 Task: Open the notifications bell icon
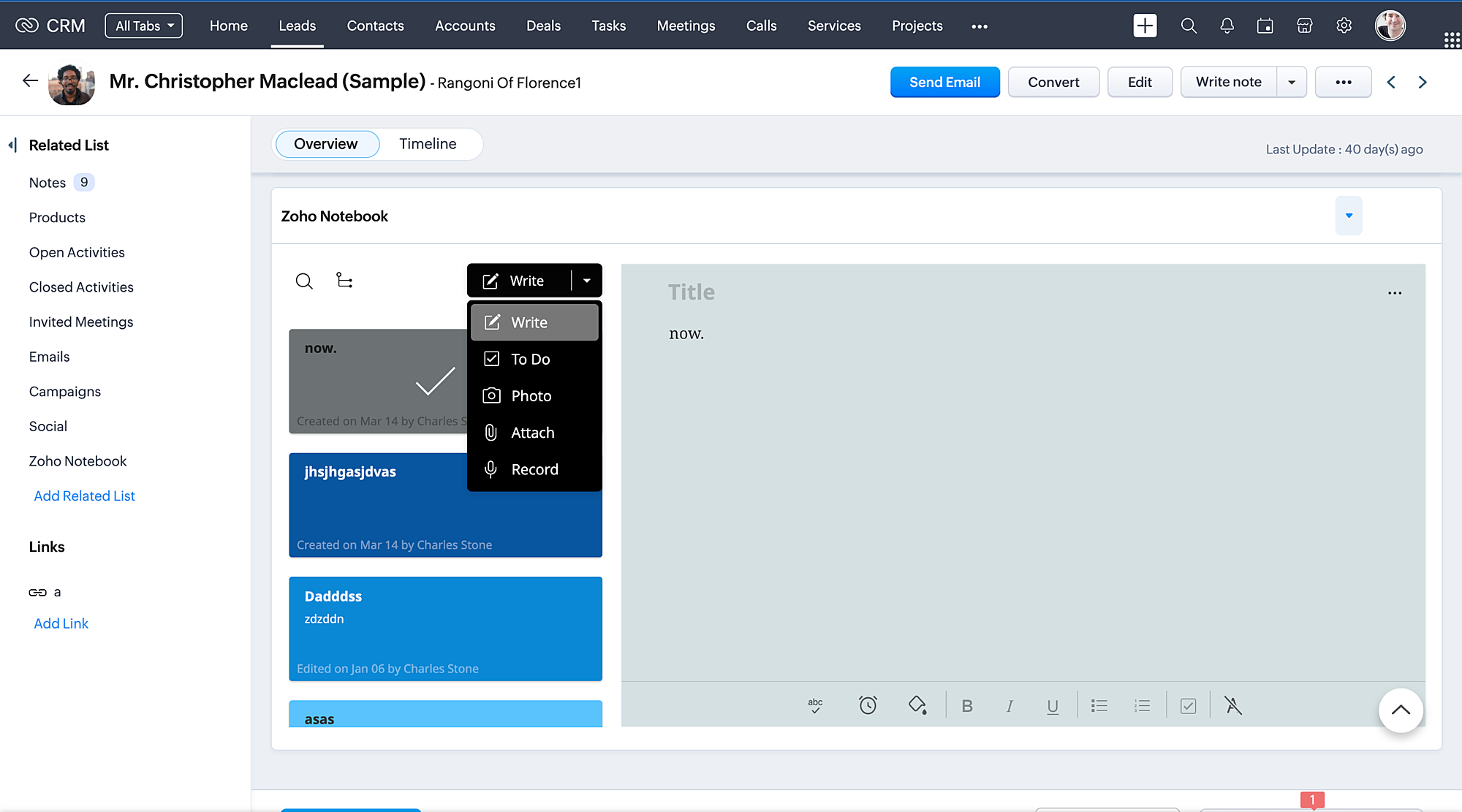pos(1227,26)
